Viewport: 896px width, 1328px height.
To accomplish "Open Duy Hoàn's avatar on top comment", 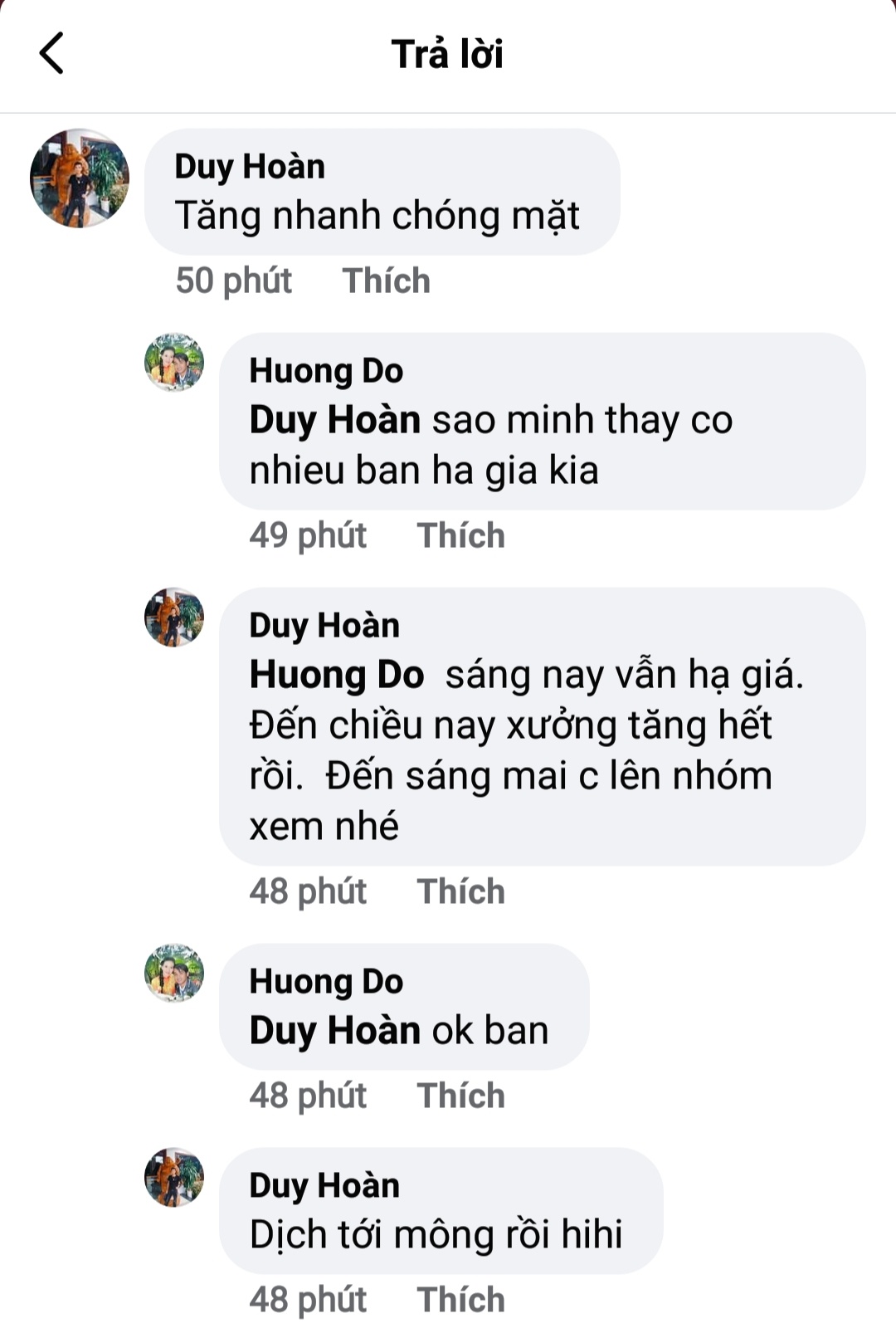I will (80, 178).
